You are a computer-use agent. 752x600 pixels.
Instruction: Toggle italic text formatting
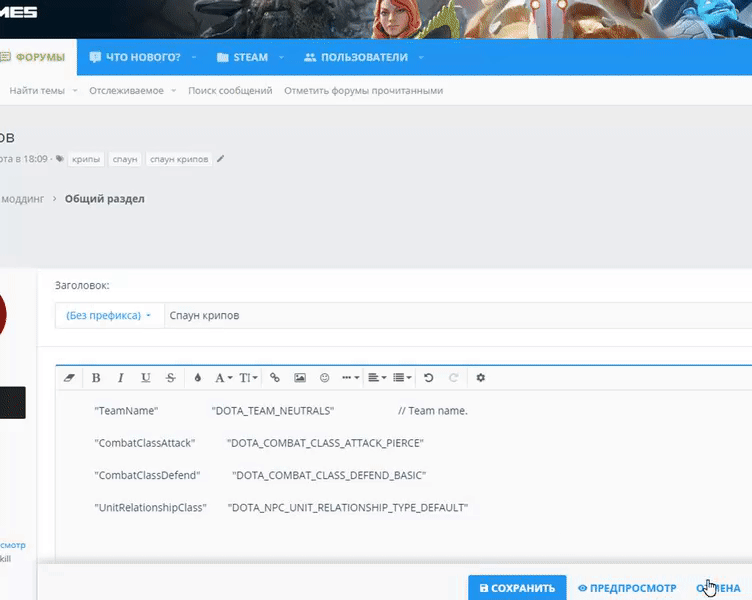tap(121, 378)
